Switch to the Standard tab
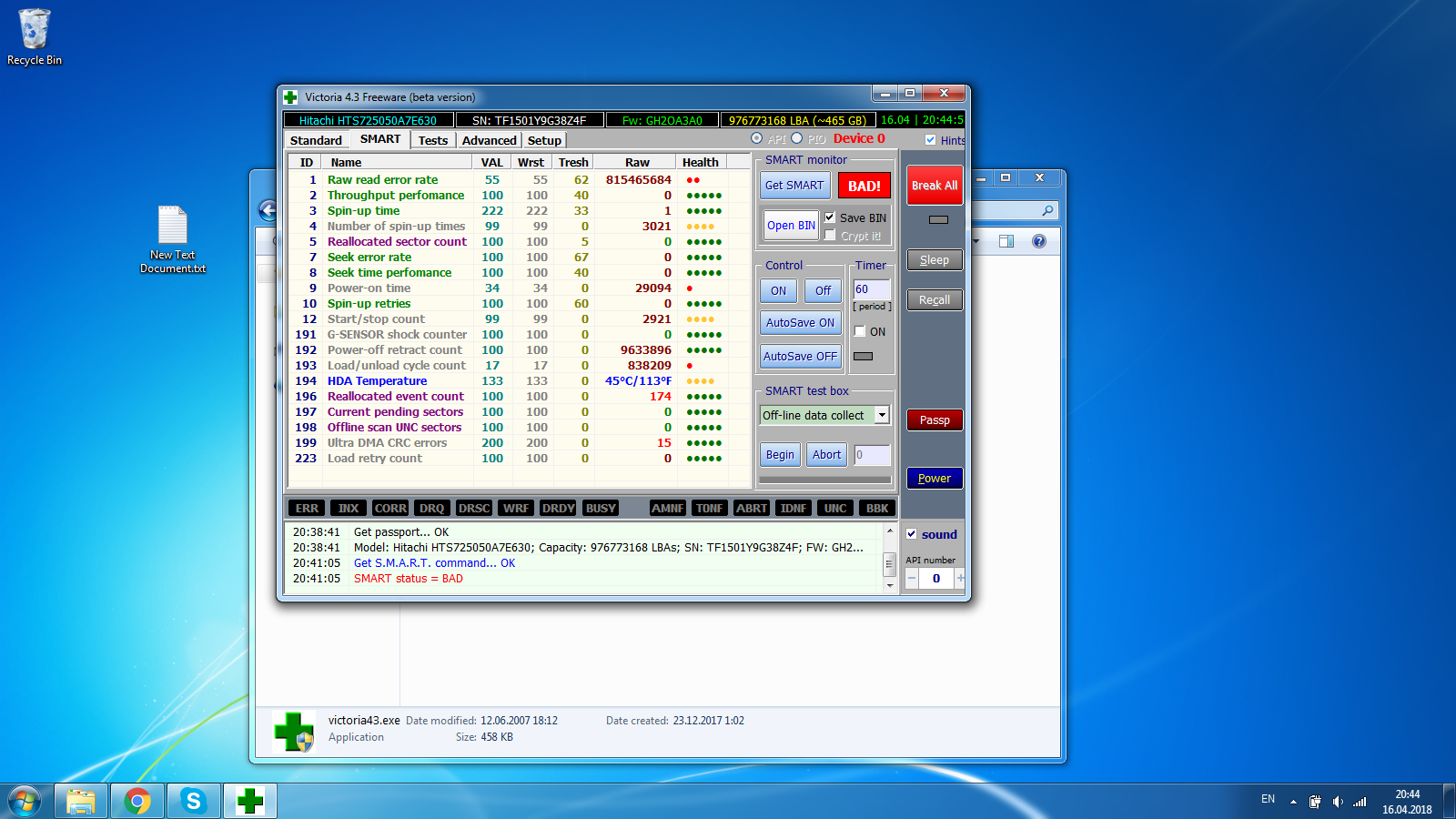 click(x=316, y=140)
